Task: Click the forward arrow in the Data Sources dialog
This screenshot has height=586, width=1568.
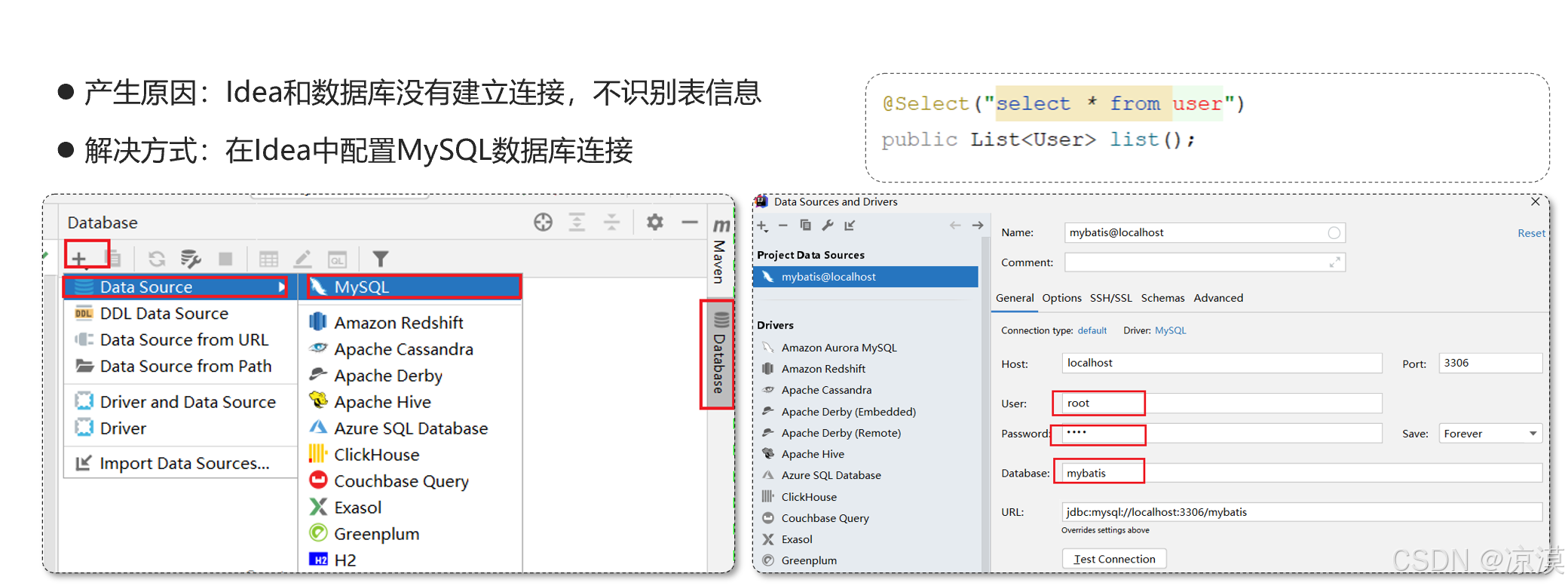Action: coord(978,225)
